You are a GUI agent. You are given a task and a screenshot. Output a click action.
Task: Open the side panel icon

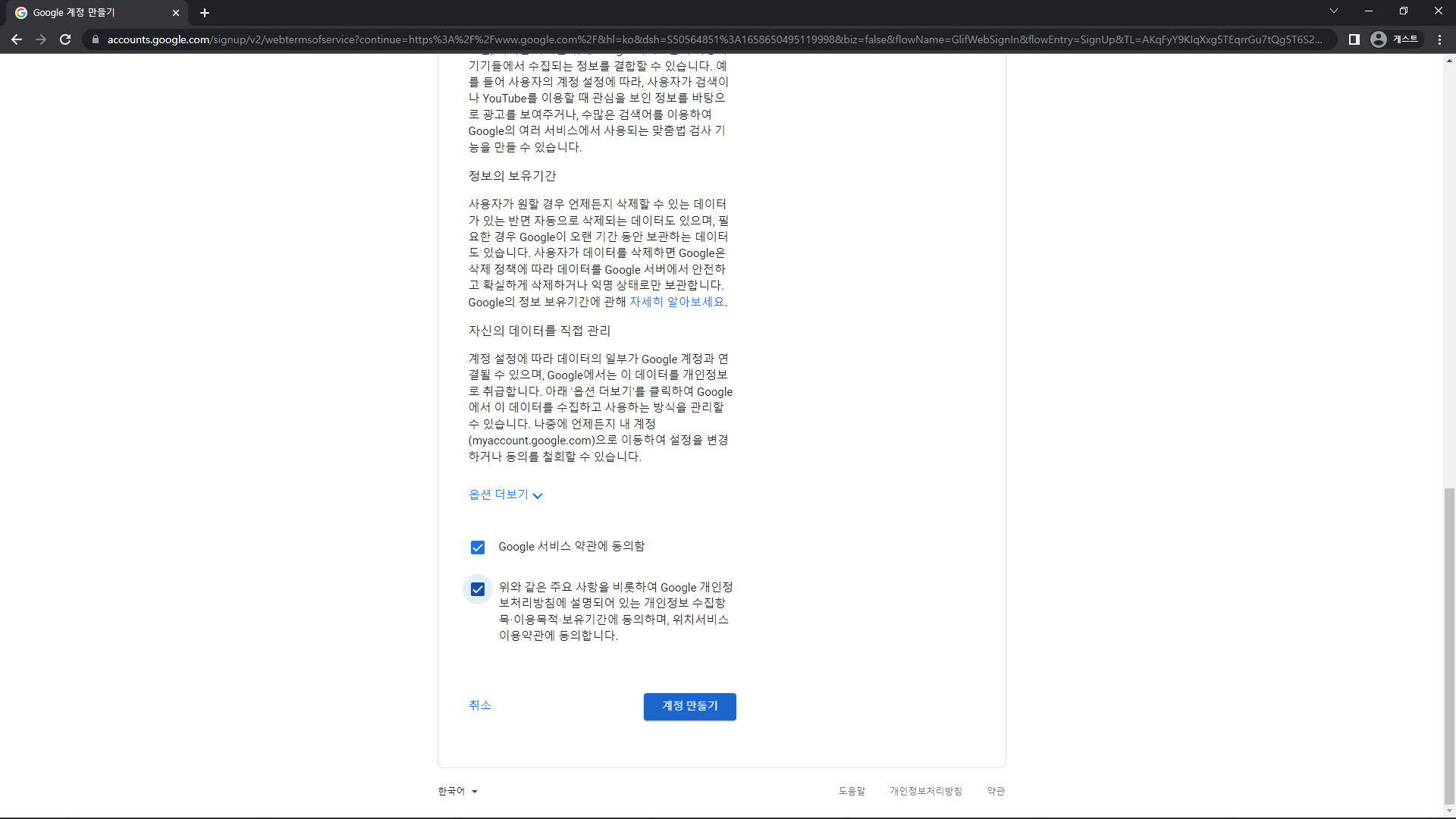tap(1354, 39)
